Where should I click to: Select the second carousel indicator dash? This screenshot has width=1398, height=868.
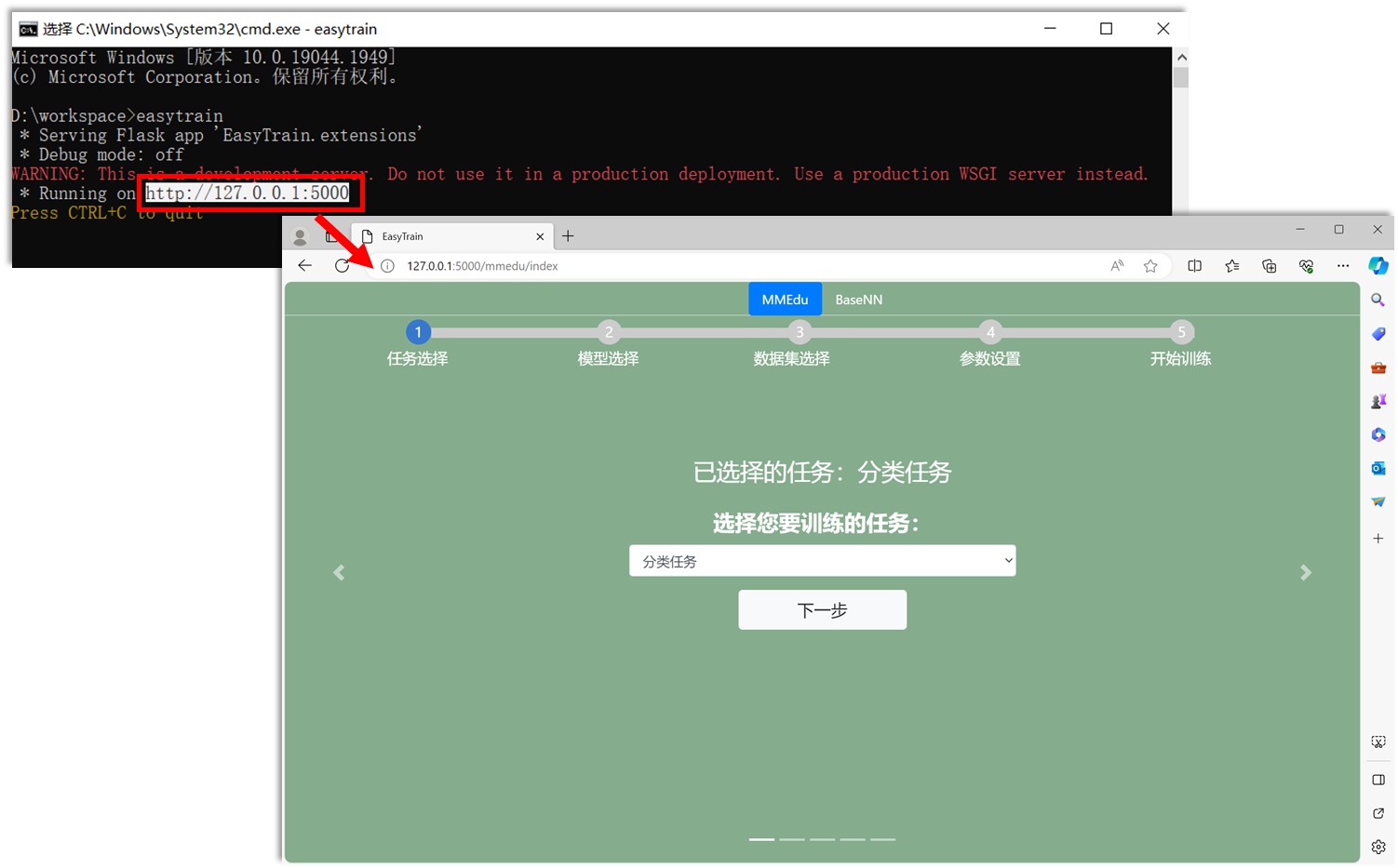click(x=792, y=839)
